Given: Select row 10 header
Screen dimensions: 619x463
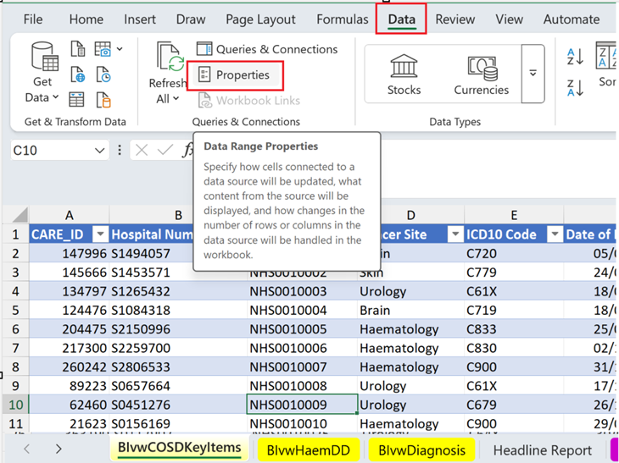Looking at the screenshot, I should click(15, 405).
